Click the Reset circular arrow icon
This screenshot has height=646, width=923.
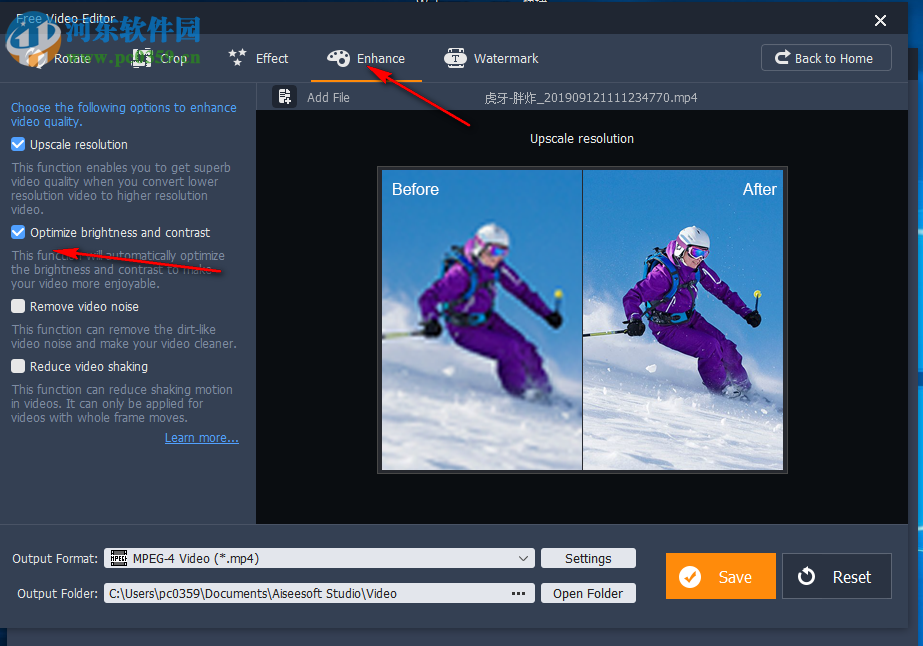pyautogui.click(x=807, y=576)
